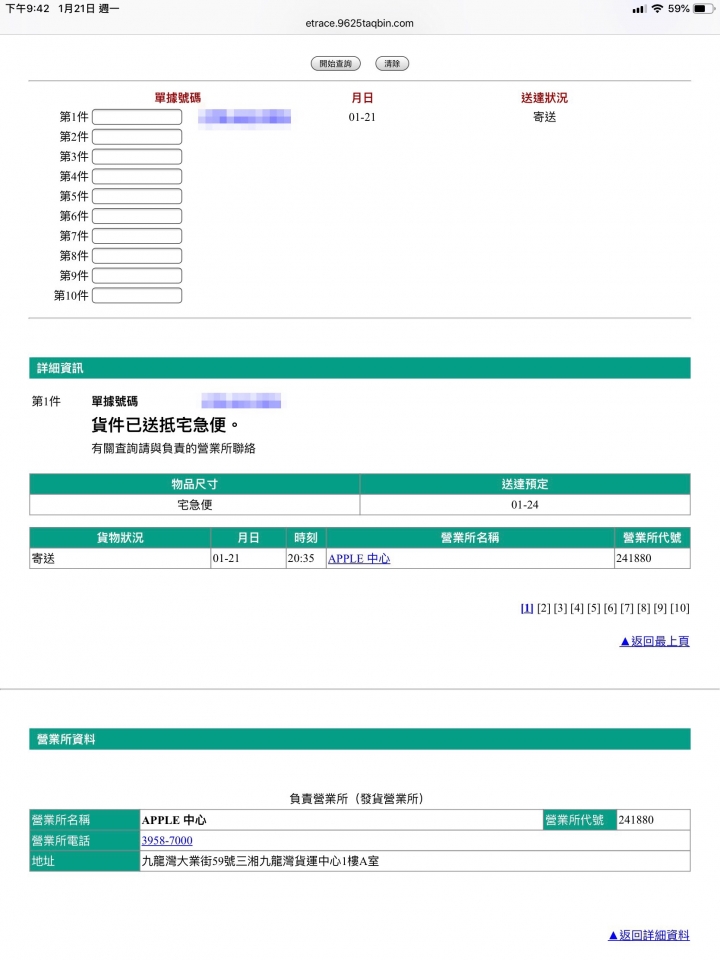Select the 宅急便 item size cell
Screen dimensions: 720x960
click(195, 504)
